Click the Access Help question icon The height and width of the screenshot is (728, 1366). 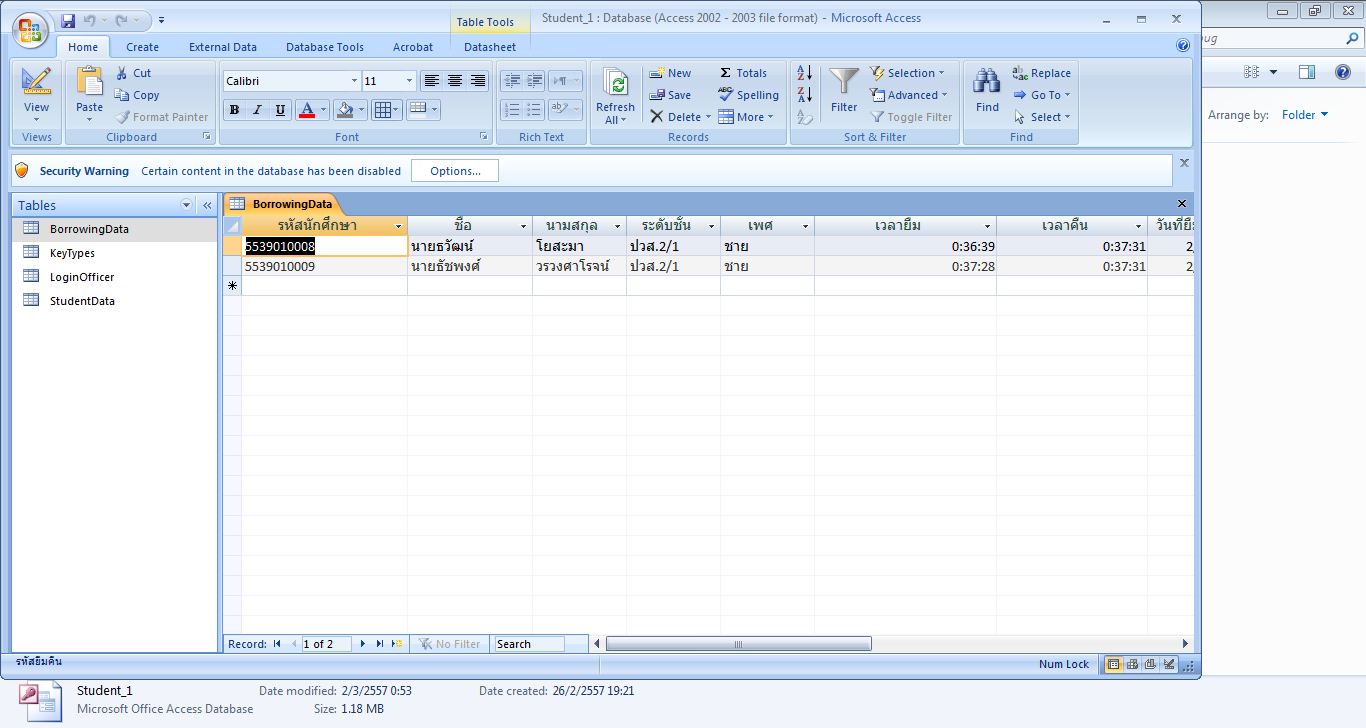point(1183,45)
